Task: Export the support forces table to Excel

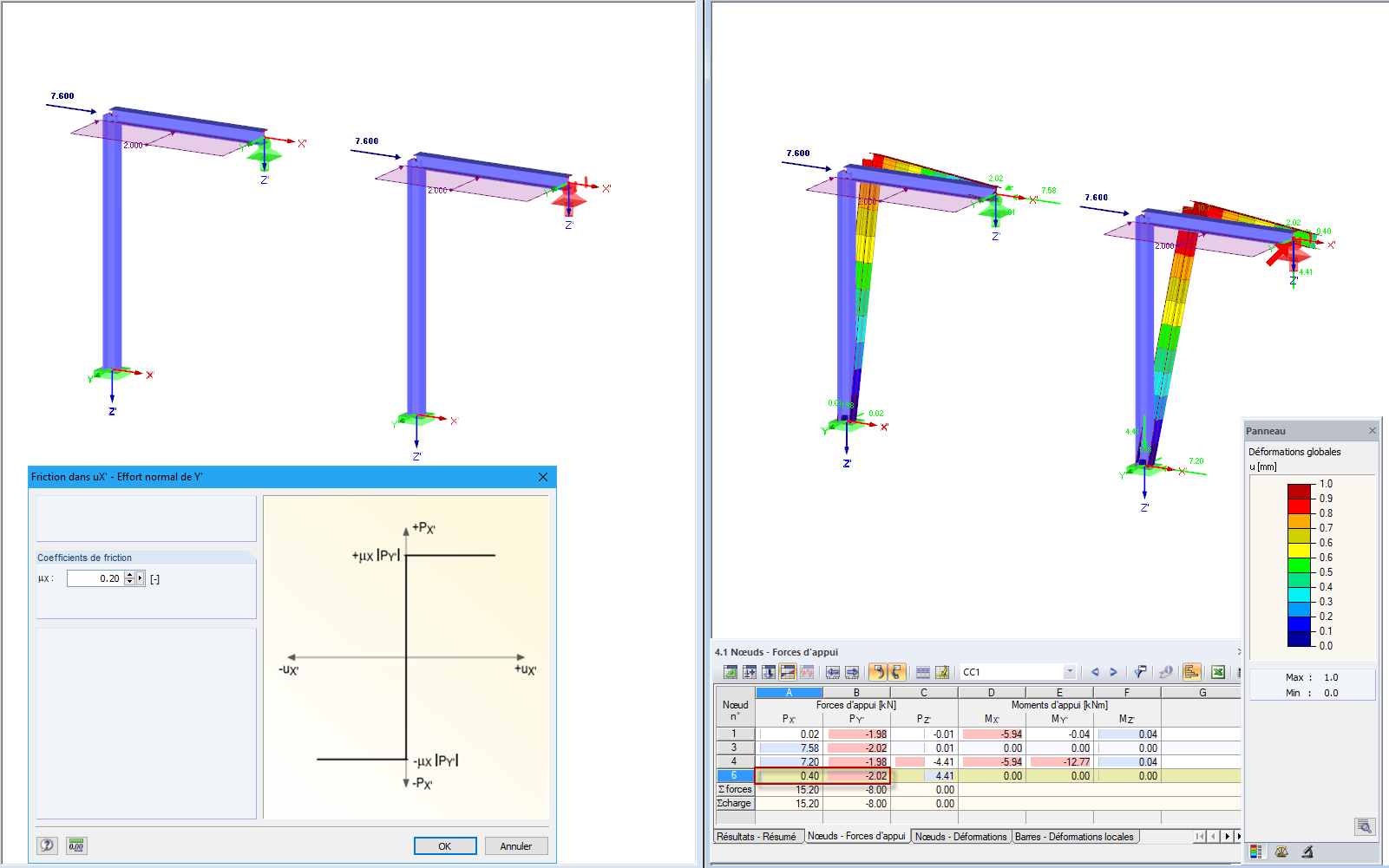Action: pos(1217,671)
